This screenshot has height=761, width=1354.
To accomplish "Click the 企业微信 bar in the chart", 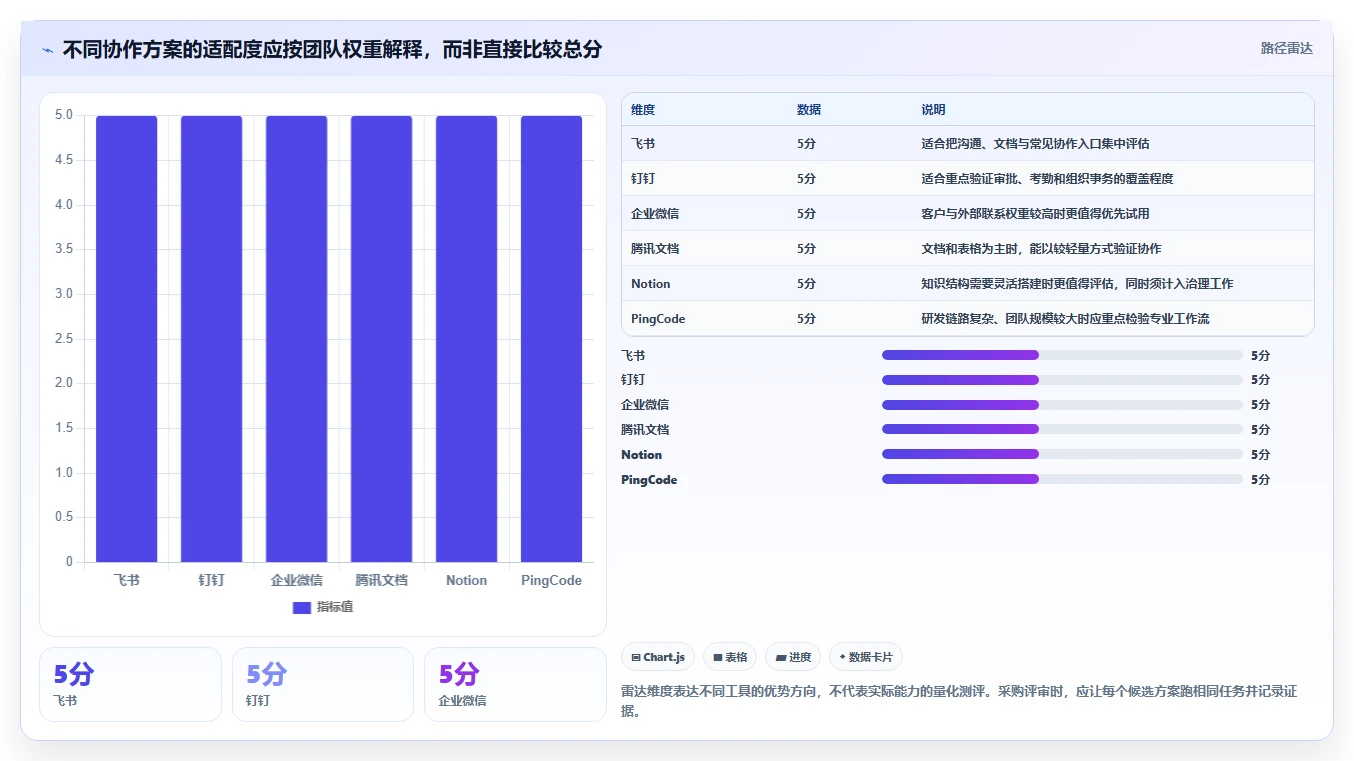I will coord(297,339).
